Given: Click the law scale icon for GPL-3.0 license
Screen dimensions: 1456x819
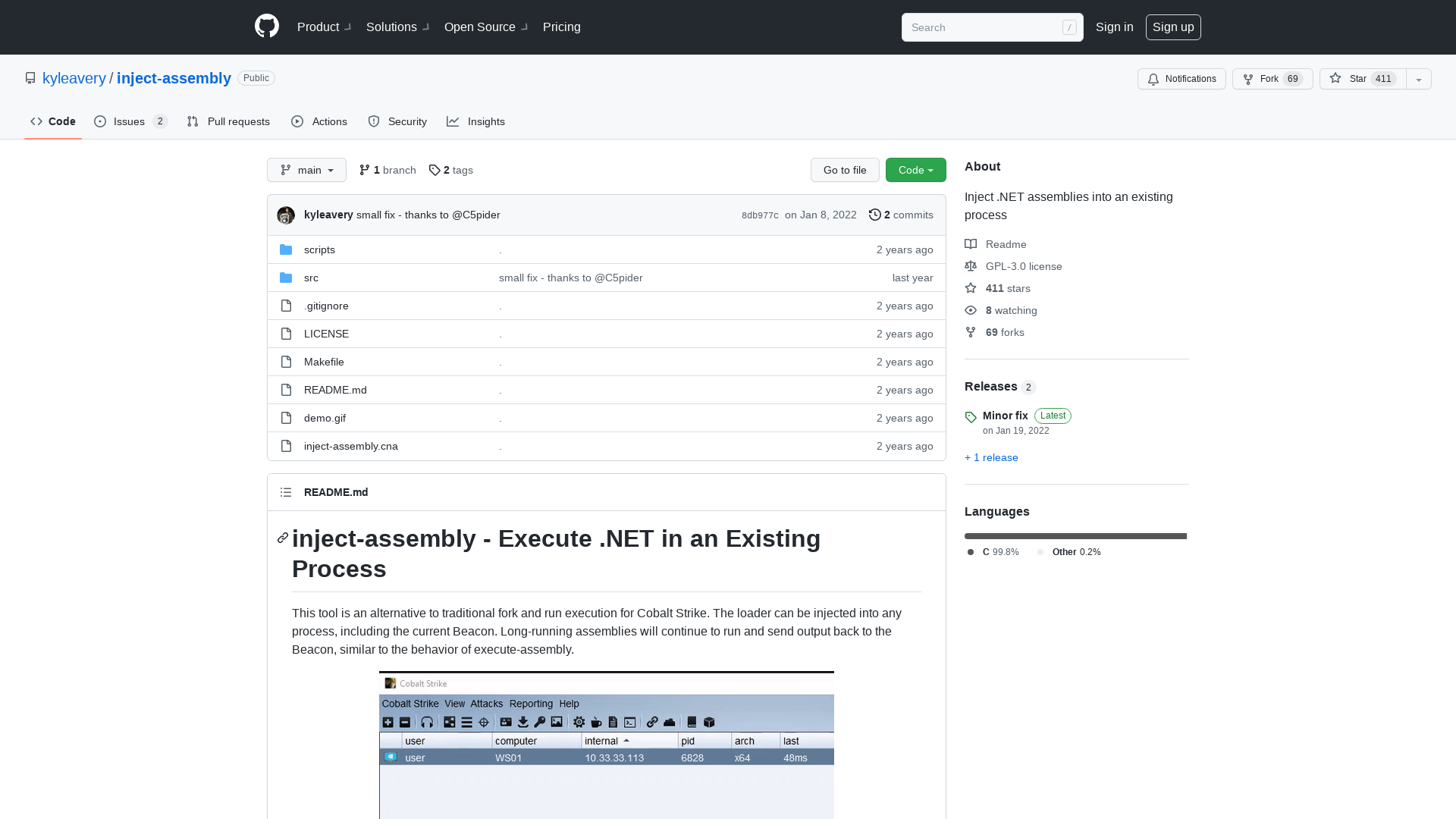Looking at the screenshot, I should pyautogui.click(x=971, y=266).
